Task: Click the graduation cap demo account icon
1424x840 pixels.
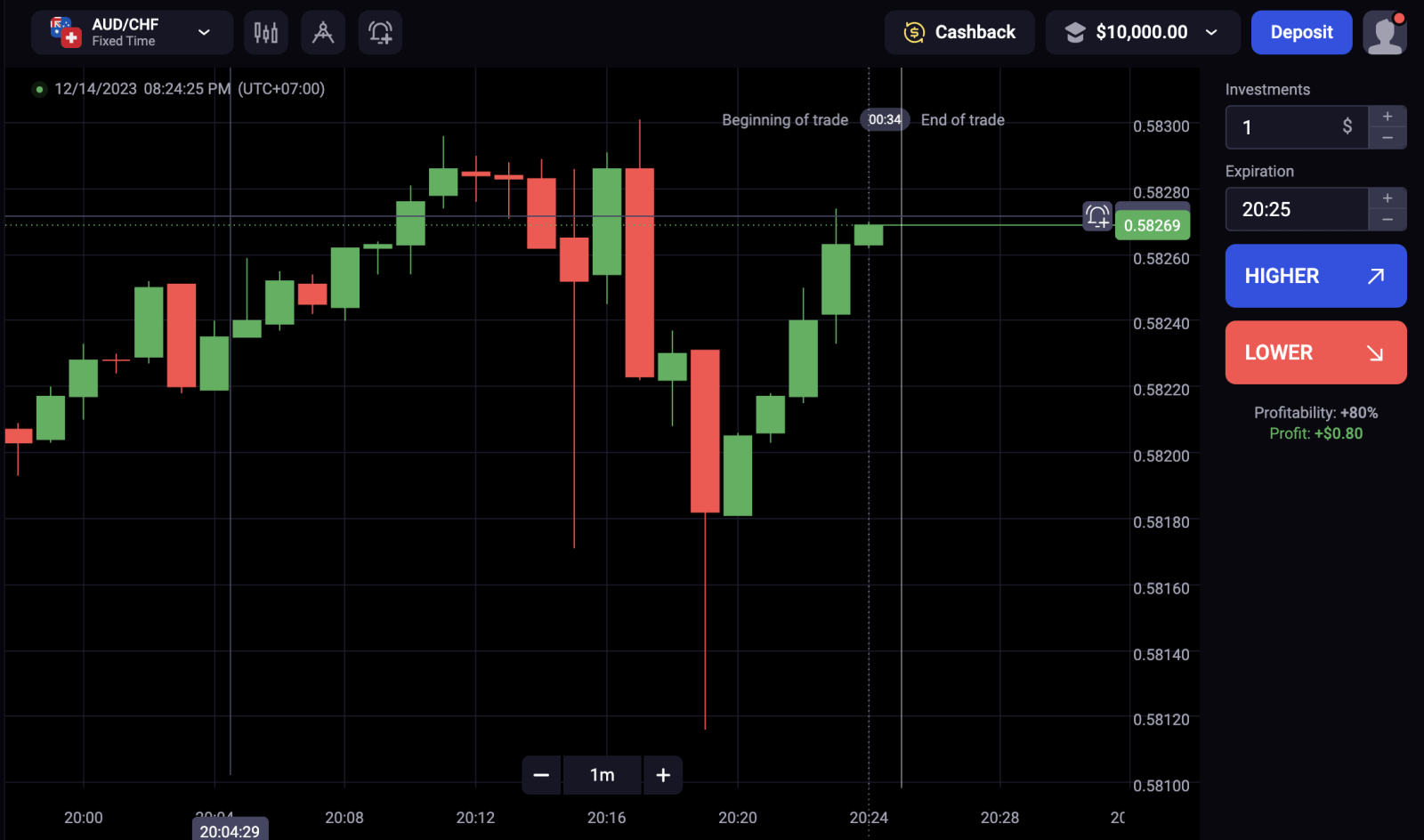Action: 1075,33
